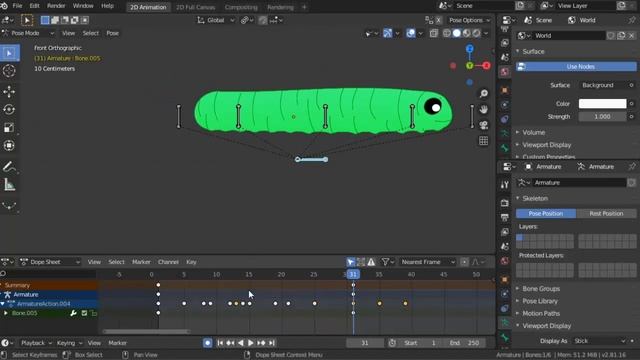Select the Rotate tool in left toolbar
640x360 pixels.
tap(9, 109)
